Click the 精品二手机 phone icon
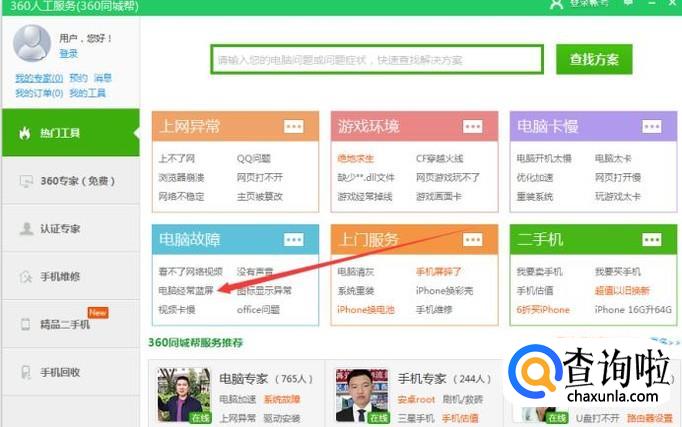 pos(26,324)
